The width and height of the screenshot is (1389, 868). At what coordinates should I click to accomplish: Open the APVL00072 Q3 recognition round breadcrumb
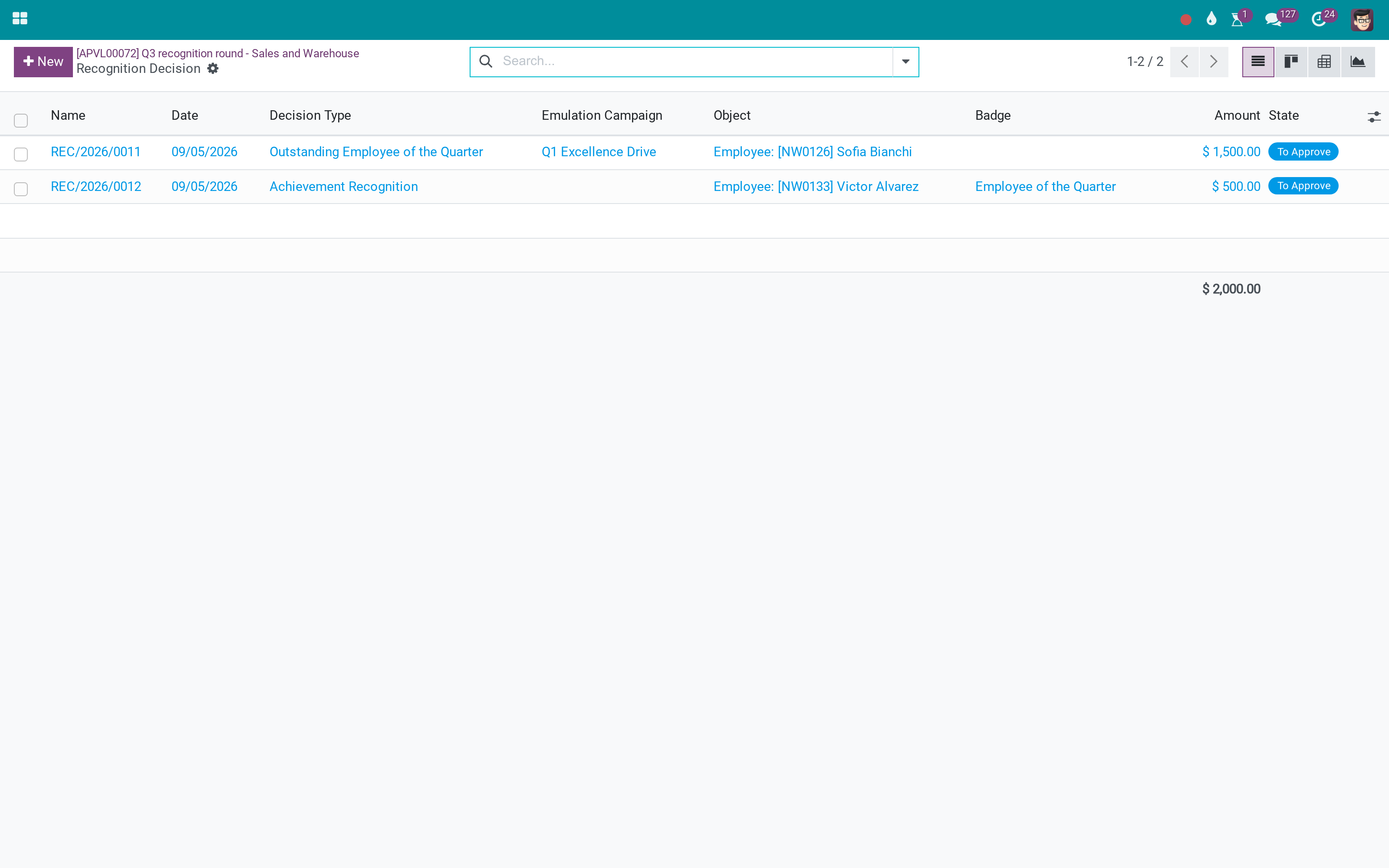tap(217, 53)
